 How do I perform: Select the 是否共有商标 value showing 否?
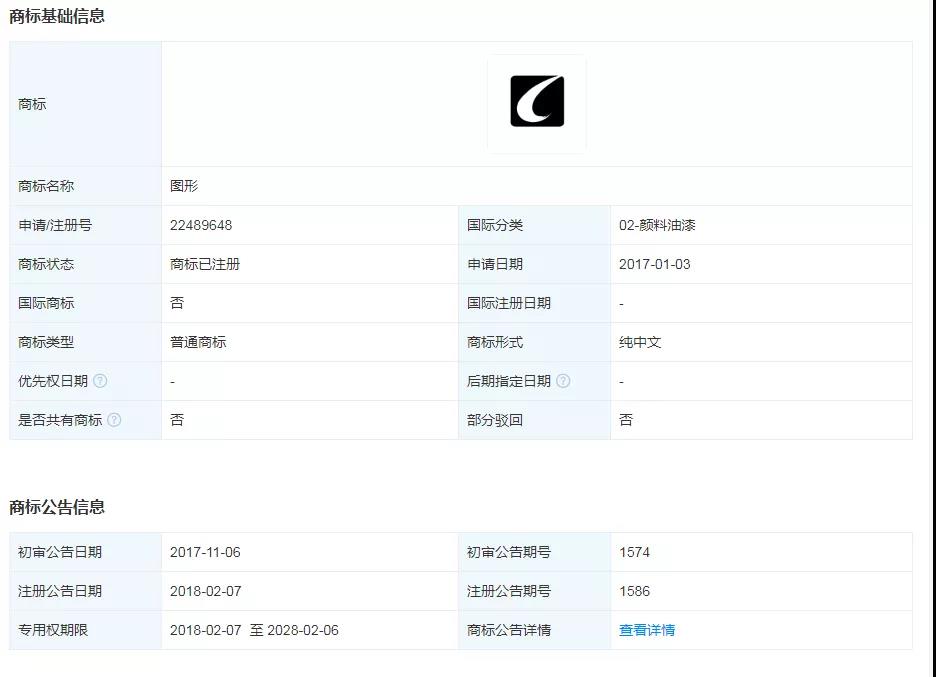click(176, 420)
